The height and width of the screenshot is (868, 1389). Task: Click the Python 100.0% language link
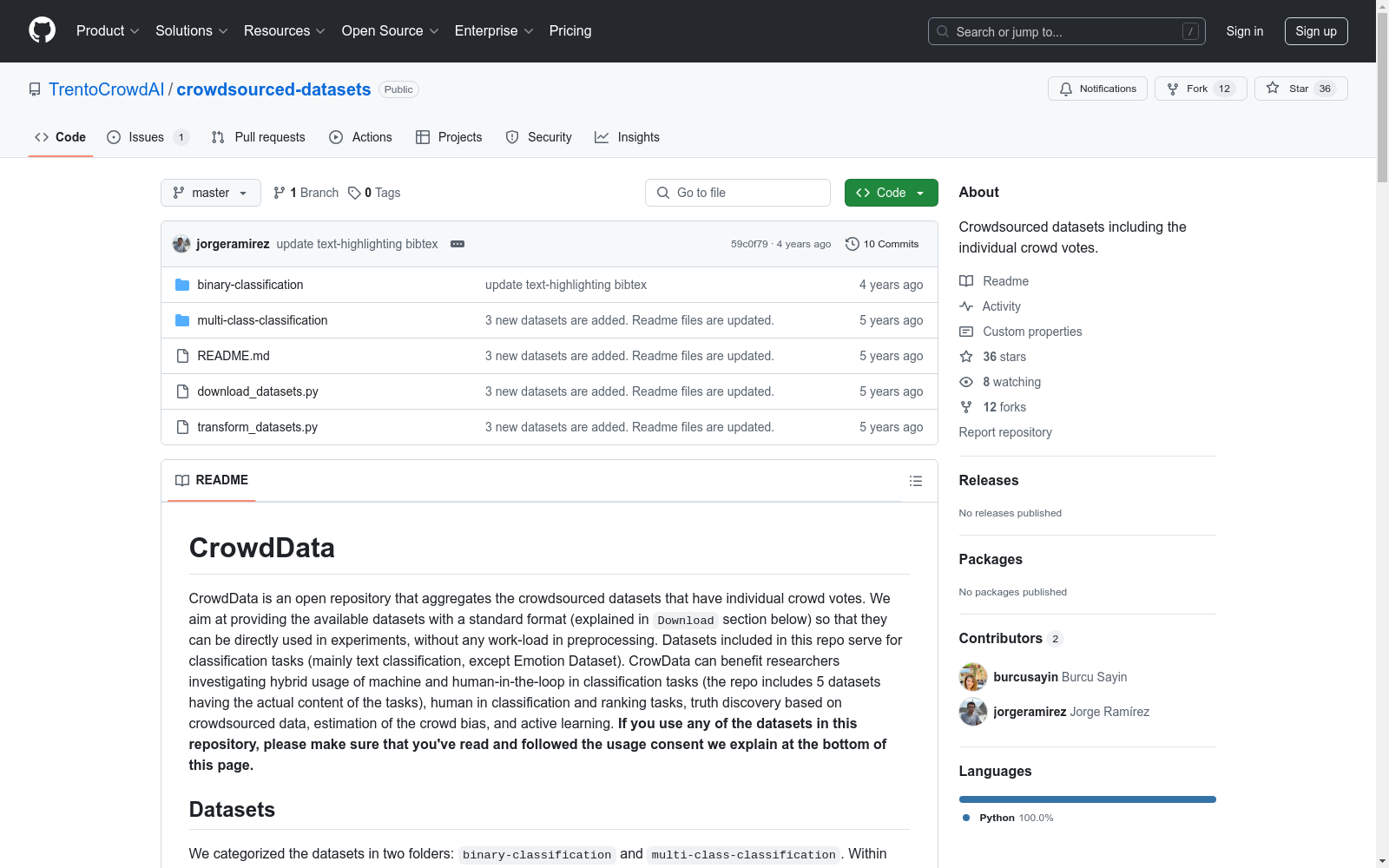(x=1007, y=818)
